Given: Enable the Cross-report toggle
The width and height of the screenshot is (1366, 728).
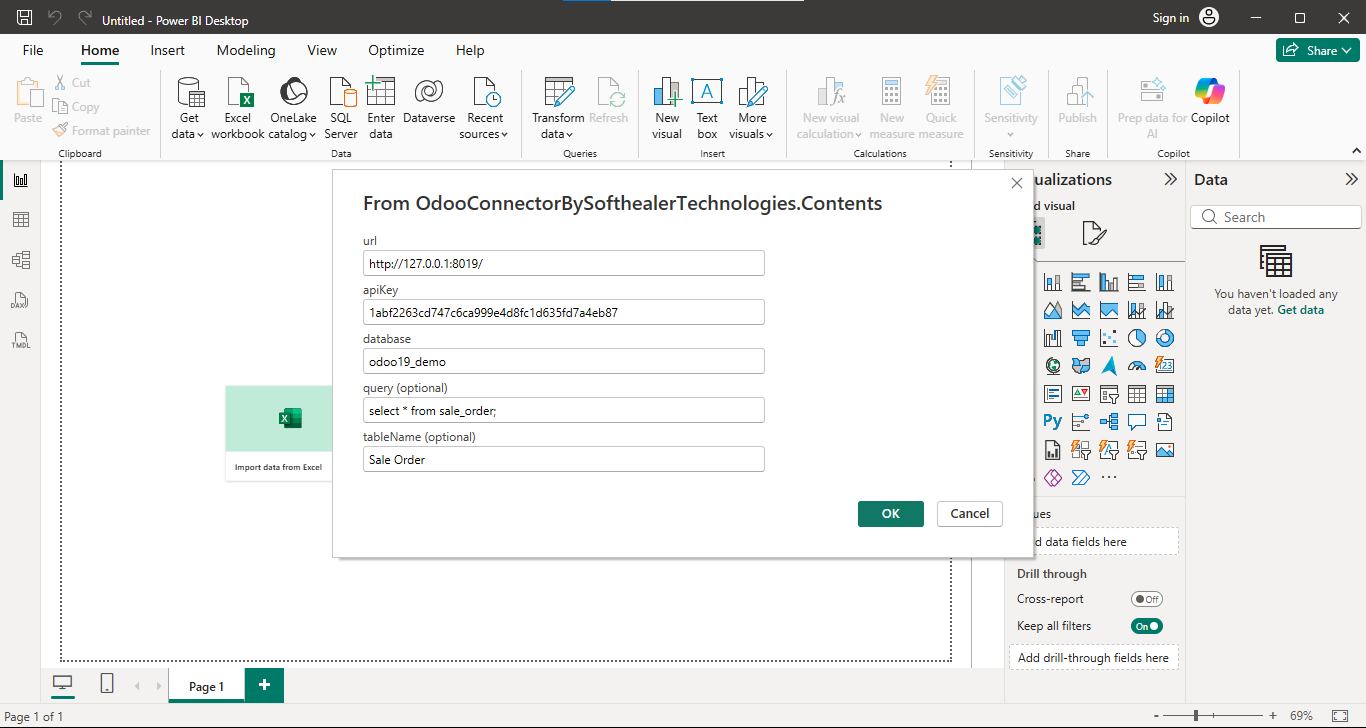Looking at the screenshot, I should [x=1147, y=599].
